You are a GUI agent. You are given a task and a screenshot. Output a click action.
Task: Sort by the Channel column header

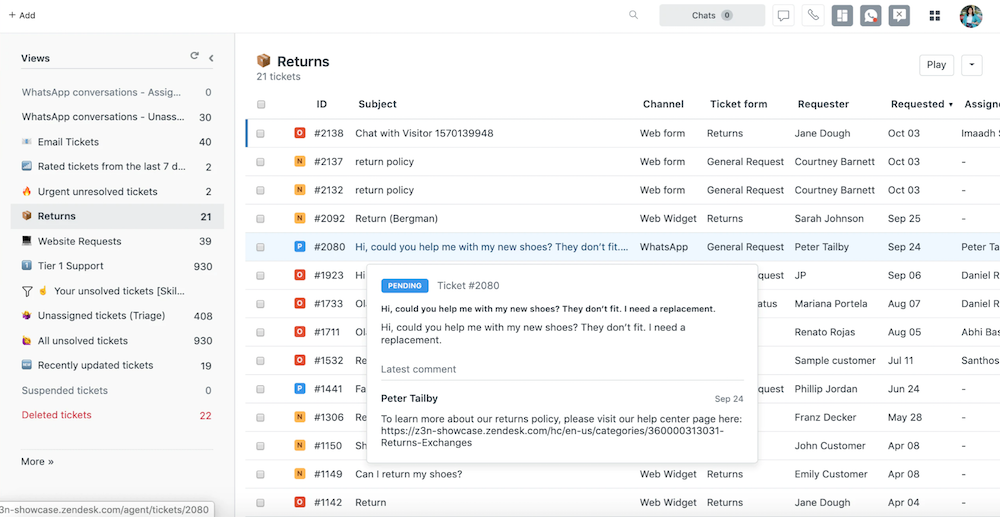coord(663,104)
